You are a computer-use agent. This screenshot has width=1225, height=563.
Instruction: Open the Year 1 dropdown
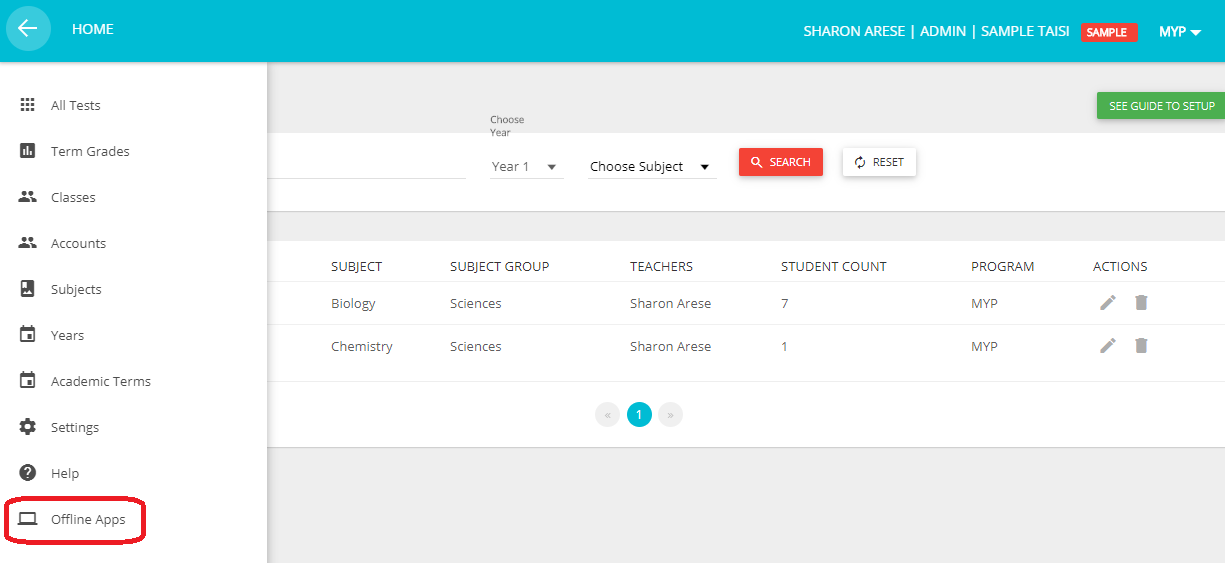(526, 167)
